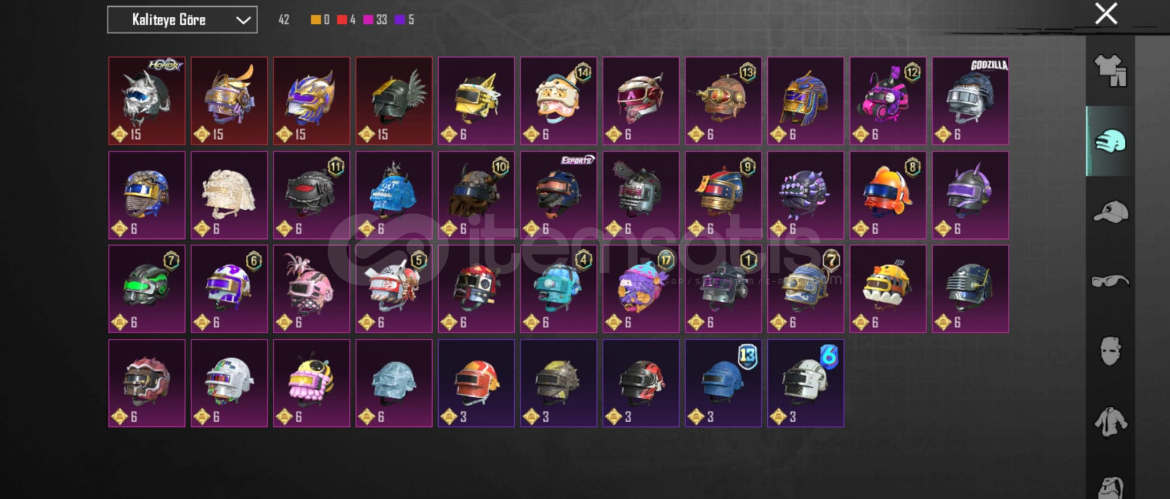The width and height of the screenshot is (1170, 499).
Task: Open the face mask category icon
Action: (x=1110, y=351)
